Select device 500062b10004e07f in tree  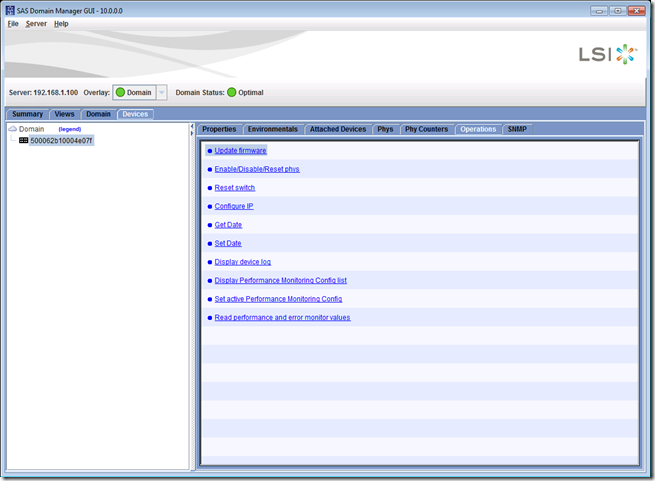coord(61,141)
